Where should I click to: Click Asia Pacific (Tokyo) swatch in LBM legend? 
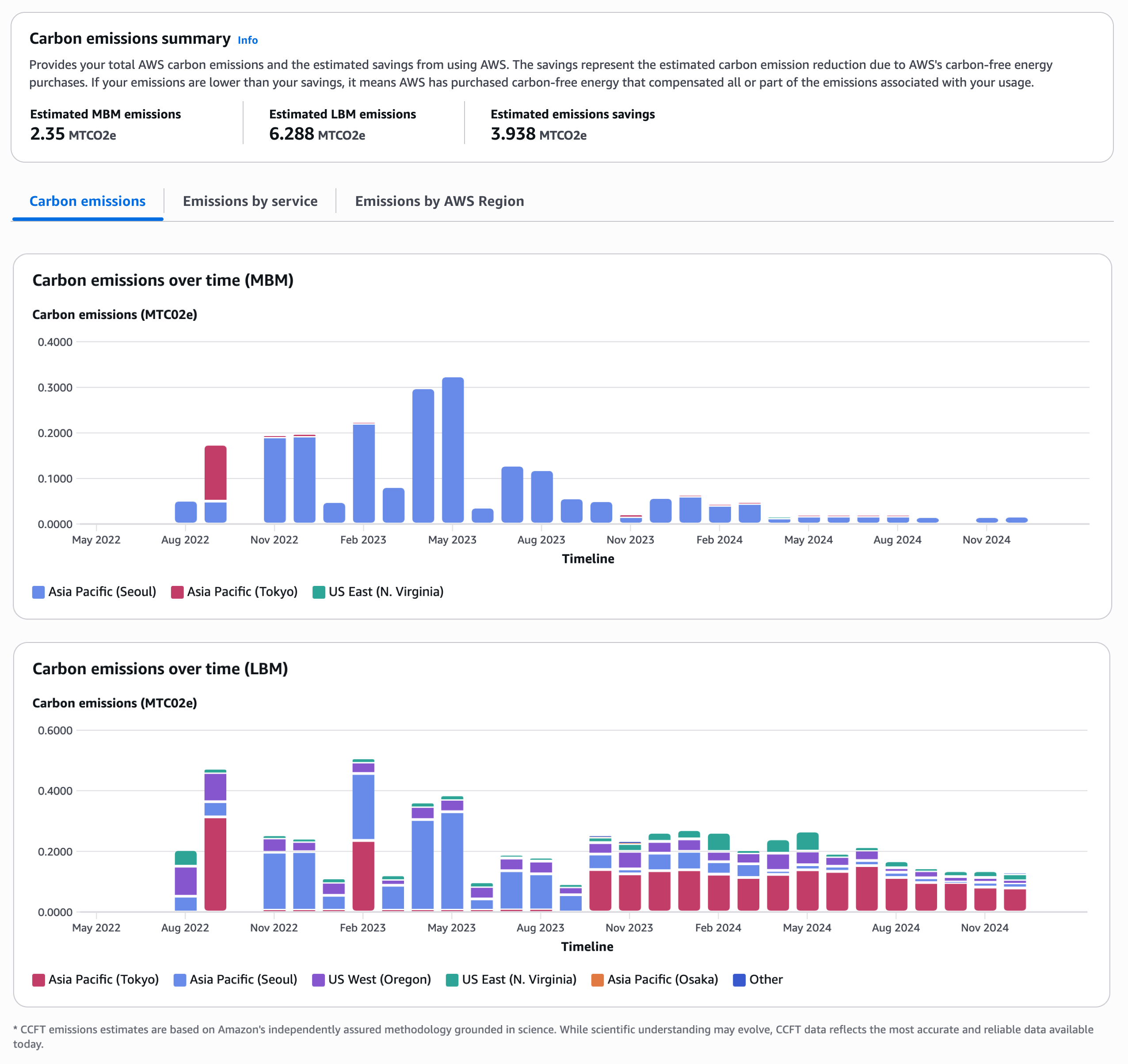pyautogui.click(x=38, y=980)
